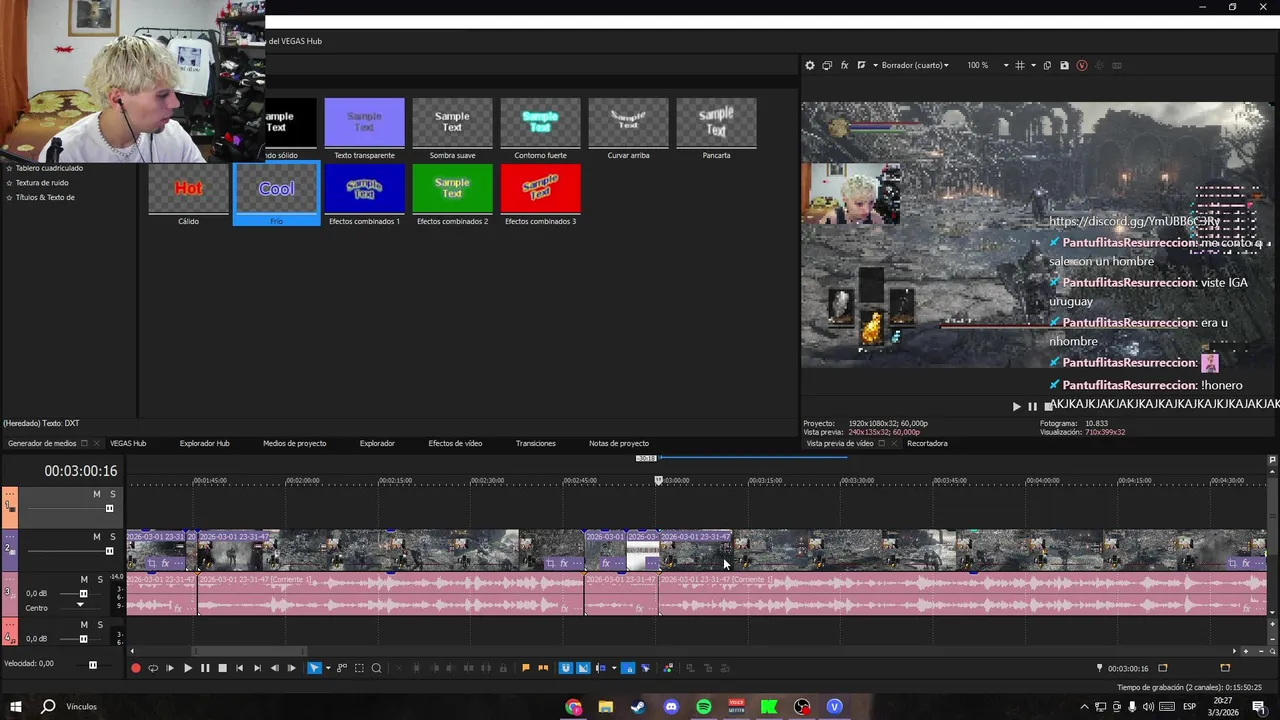Open preview quality Borrador (cuarto) dropdown

point(915,65)
